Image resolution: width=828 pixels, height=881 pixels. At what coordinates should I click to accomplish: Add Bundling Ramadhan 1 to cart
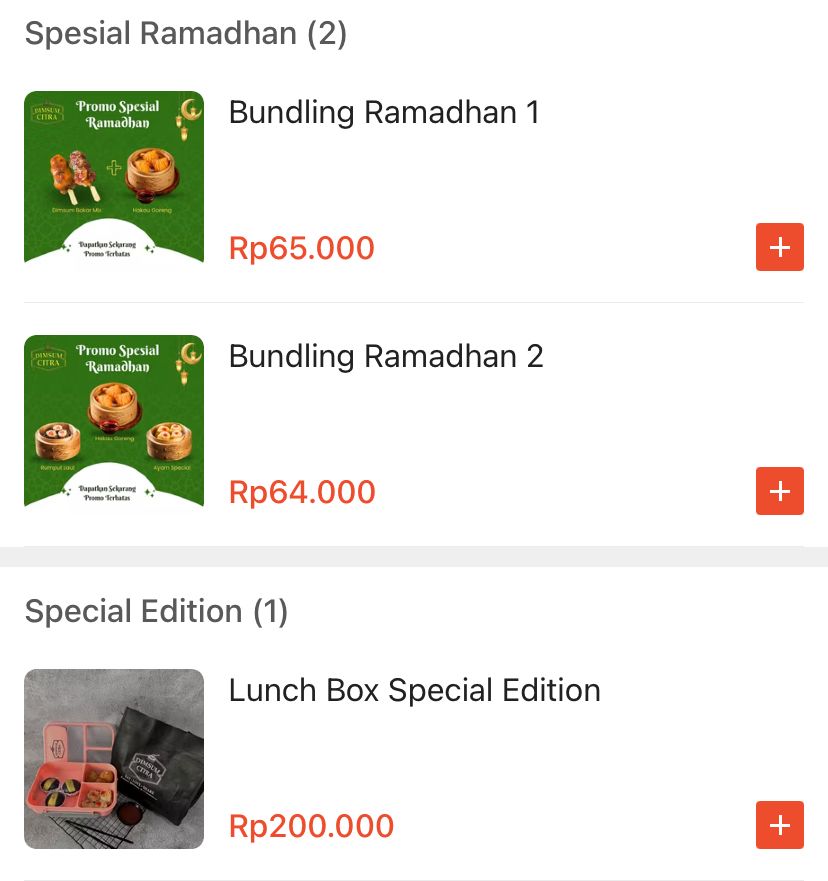[779, 247]
